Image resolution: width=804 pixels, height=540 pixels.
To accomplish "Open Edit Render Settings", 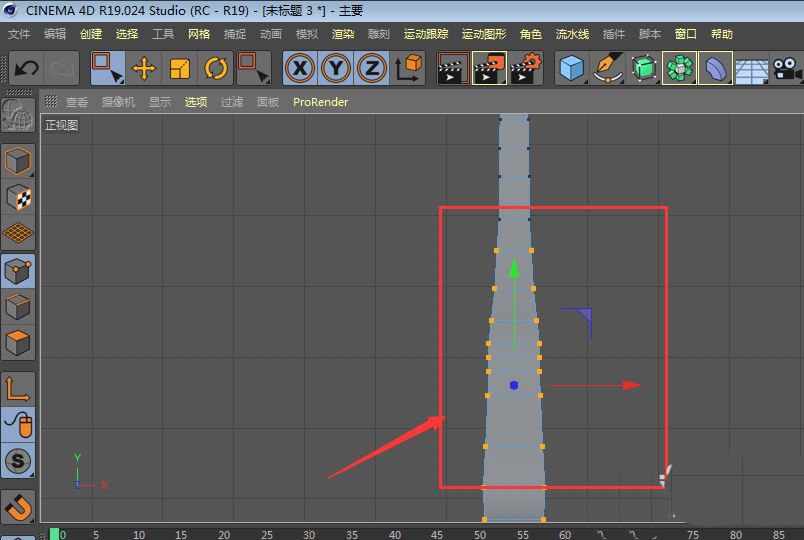I will point(526,68).
